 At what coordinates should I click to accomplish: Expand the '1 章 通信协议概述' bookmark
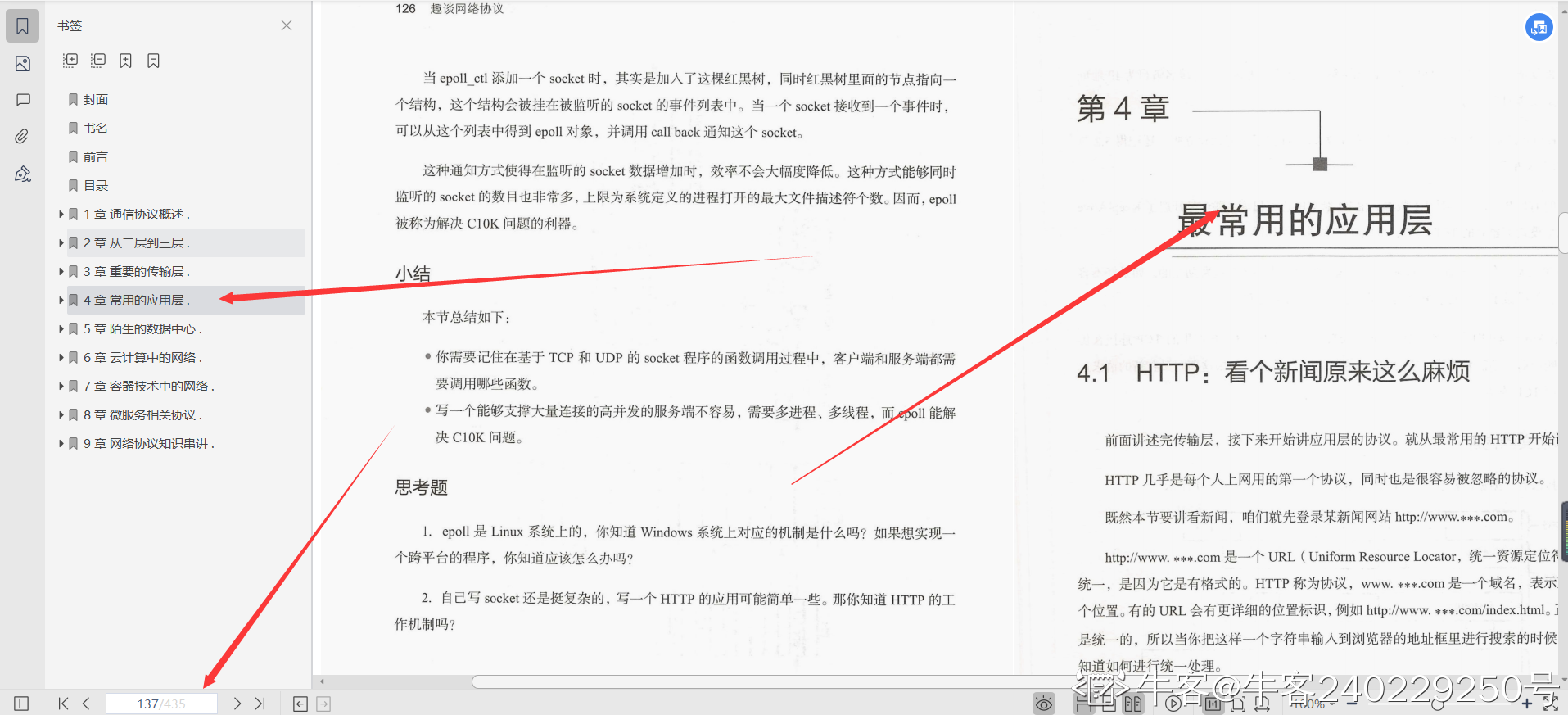(61, 215)
